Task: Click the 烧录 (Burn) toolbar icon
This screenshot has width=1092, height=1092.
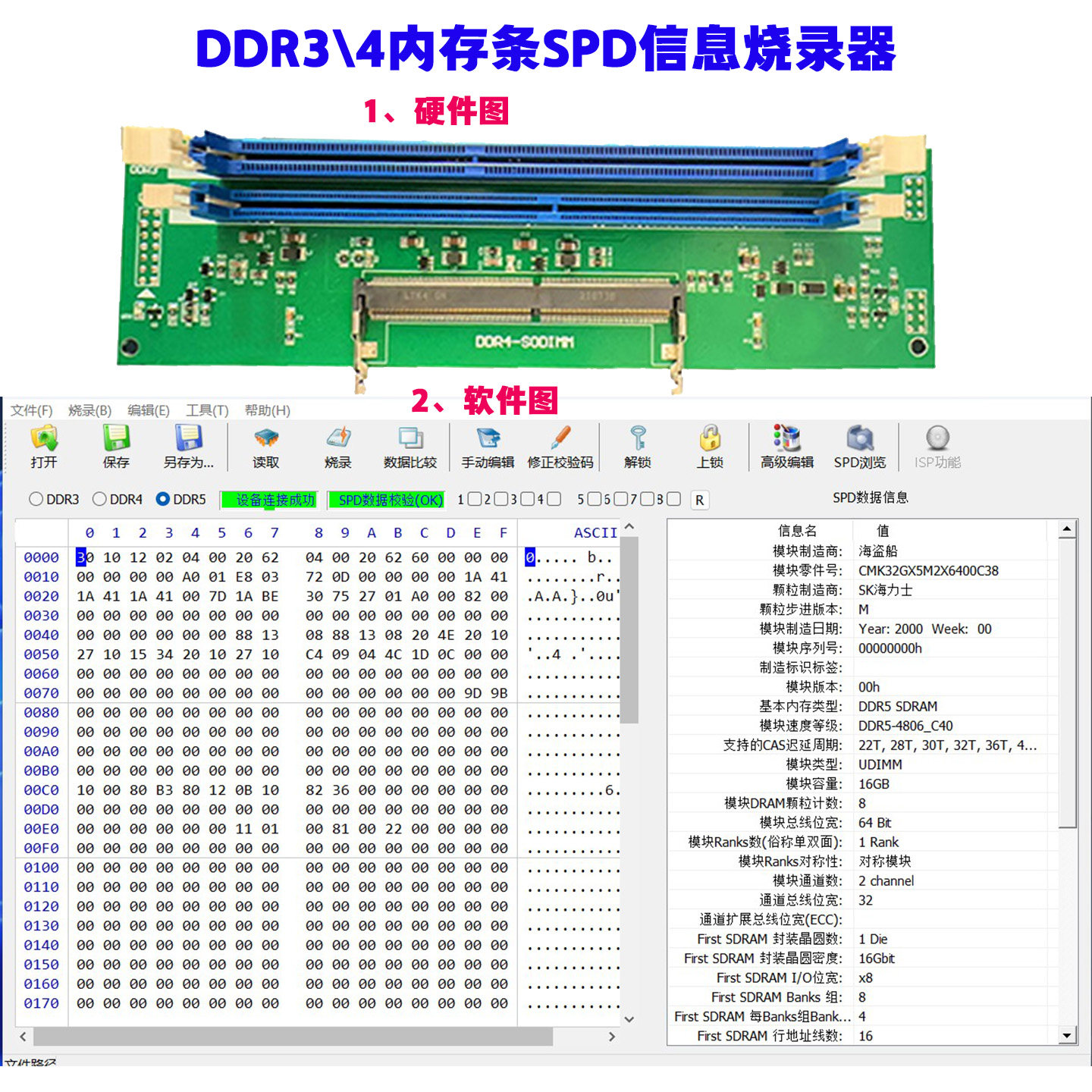Action: 338,438
